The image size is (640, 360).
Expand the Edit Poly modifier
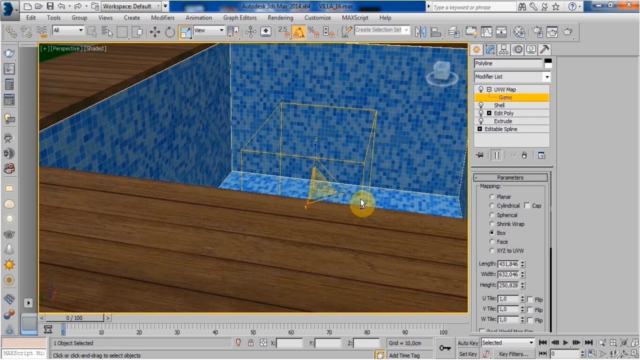(x=489, y=113)
